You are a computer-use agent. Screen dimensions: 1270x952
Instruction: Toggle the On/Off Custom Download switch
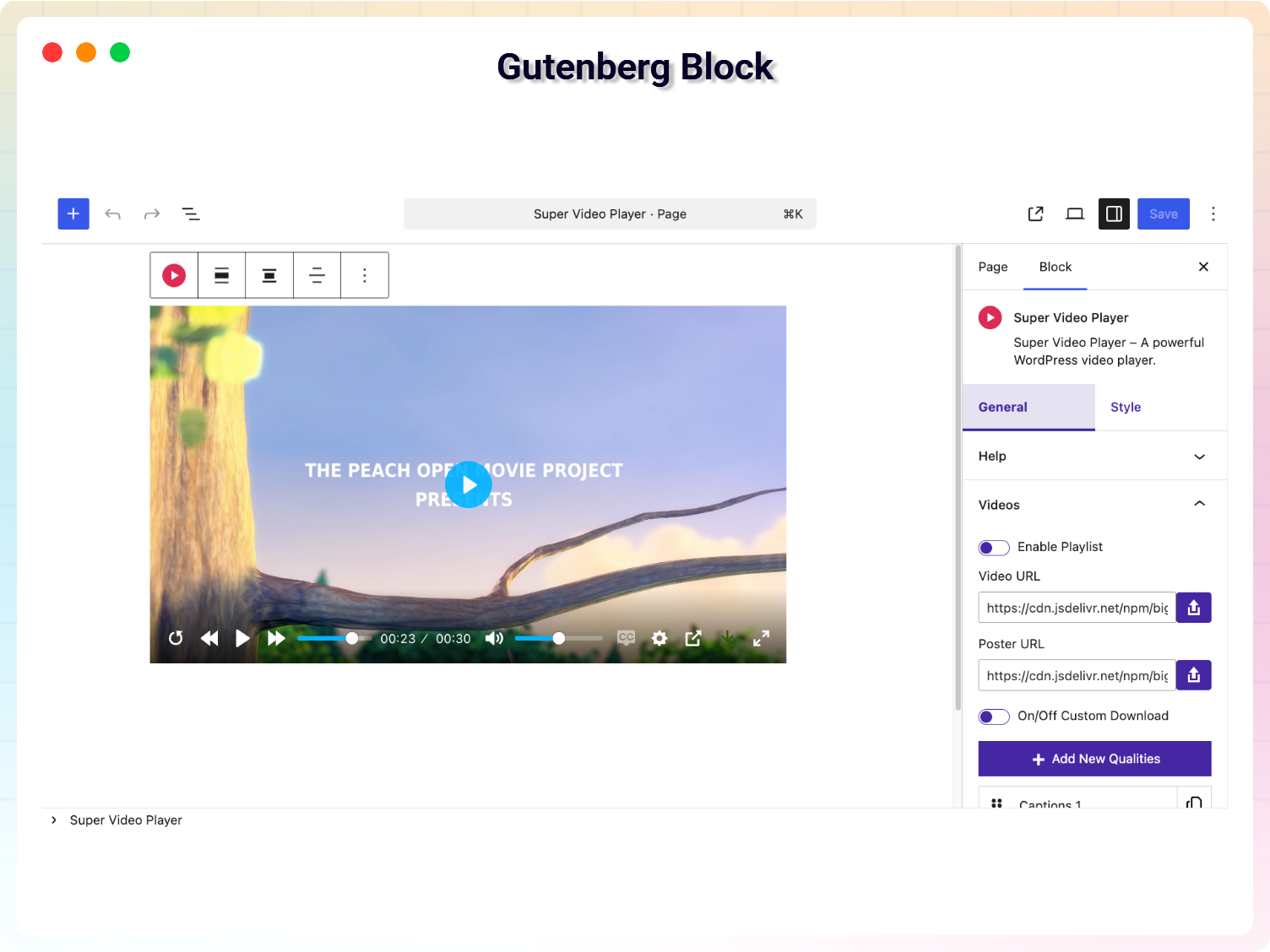[x=994, y=717]
